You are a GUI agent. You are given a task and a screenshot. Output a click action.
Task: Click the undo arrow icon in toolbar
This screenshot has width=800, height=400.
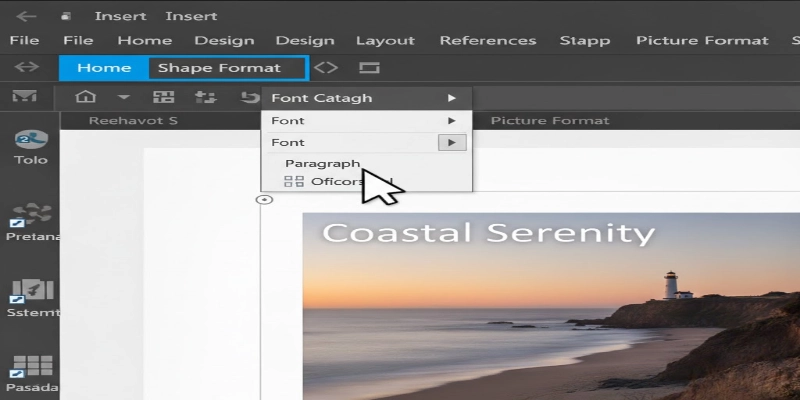pyautogui.click(x=249, y=97)
